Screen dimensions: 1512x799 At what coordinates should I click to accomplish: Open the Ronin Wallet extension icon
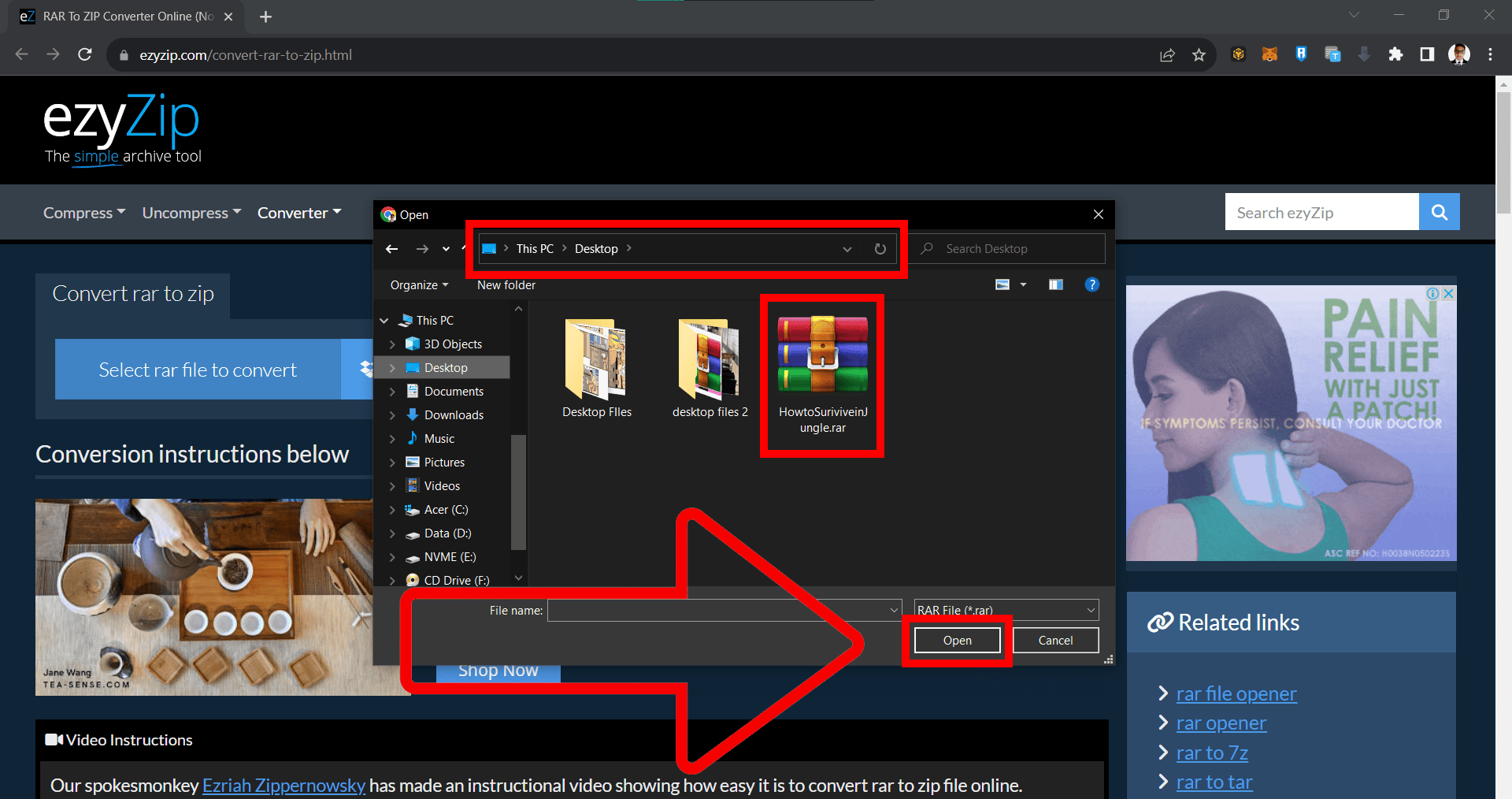(1301, 54)
